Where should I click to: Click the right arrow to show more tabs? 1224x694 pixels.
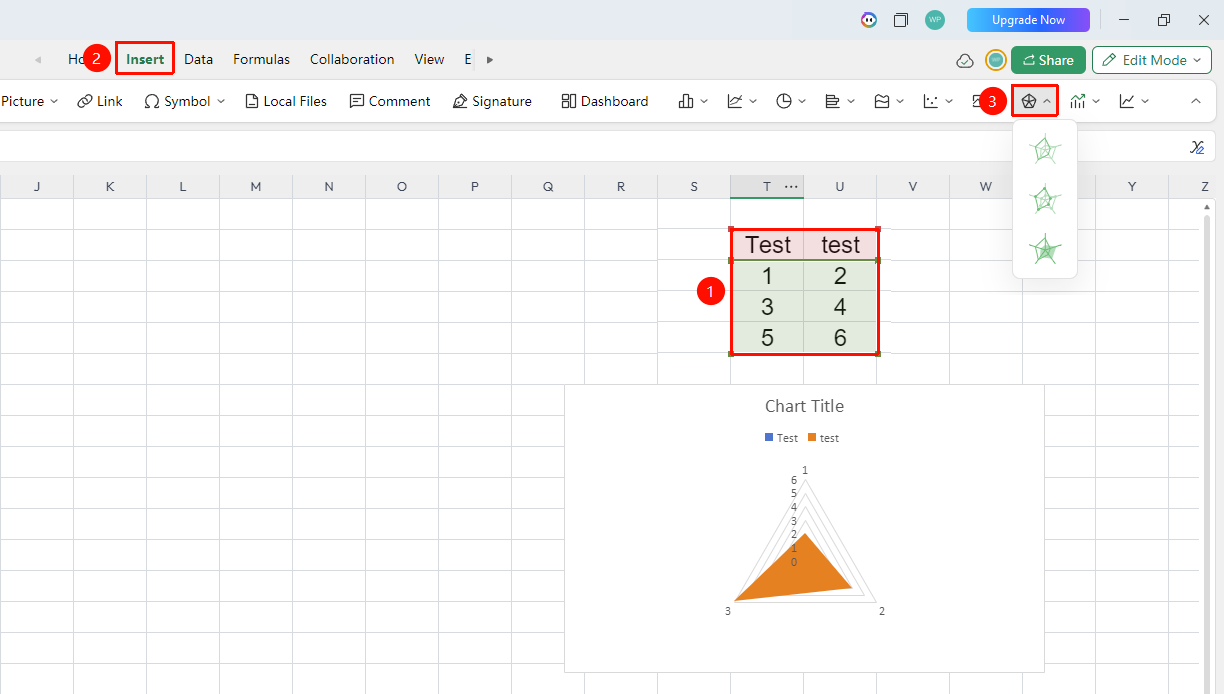coord(490,60)
